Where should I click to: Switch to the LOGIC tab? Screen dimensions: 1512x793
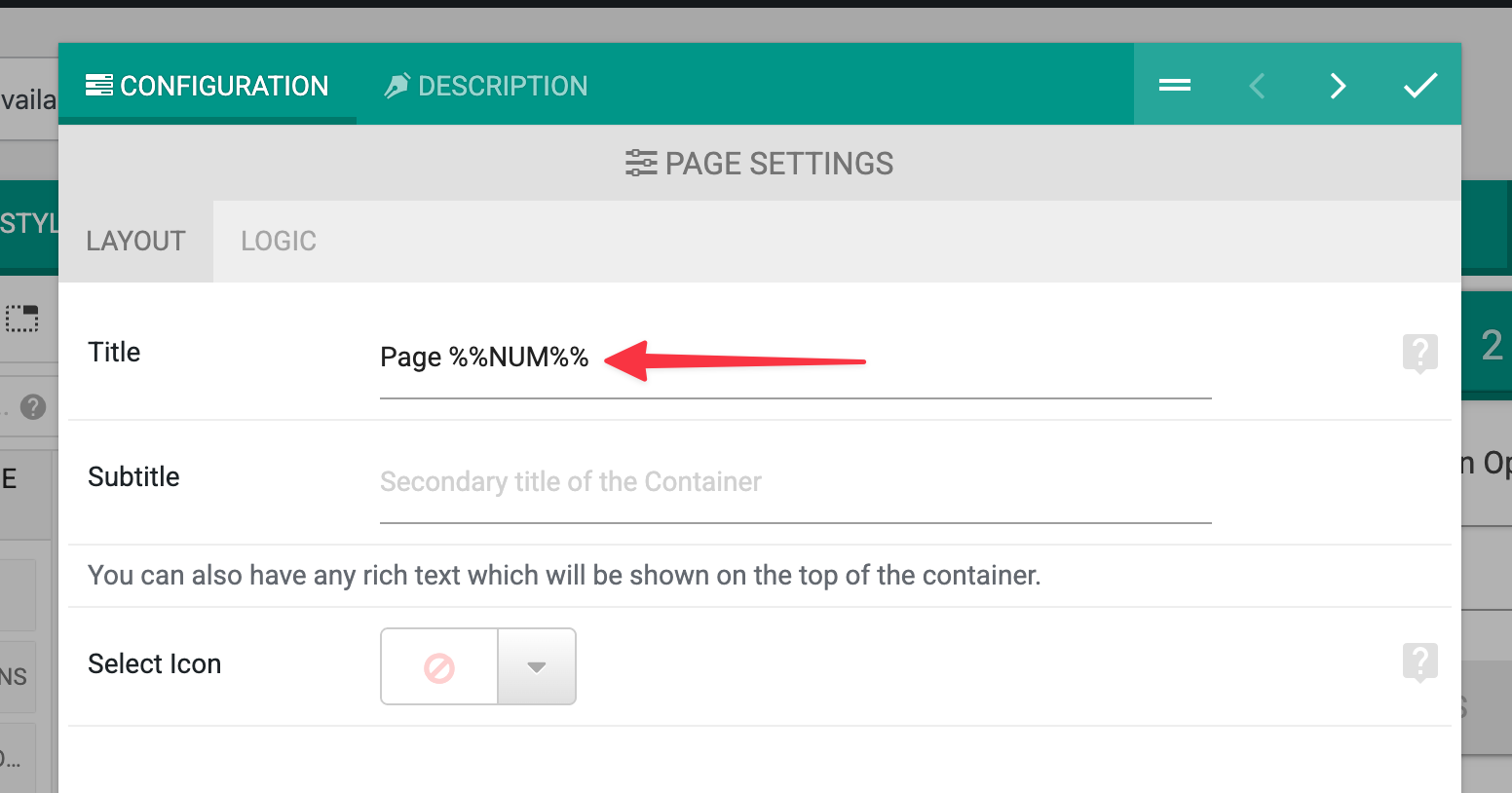coord(279,241)
